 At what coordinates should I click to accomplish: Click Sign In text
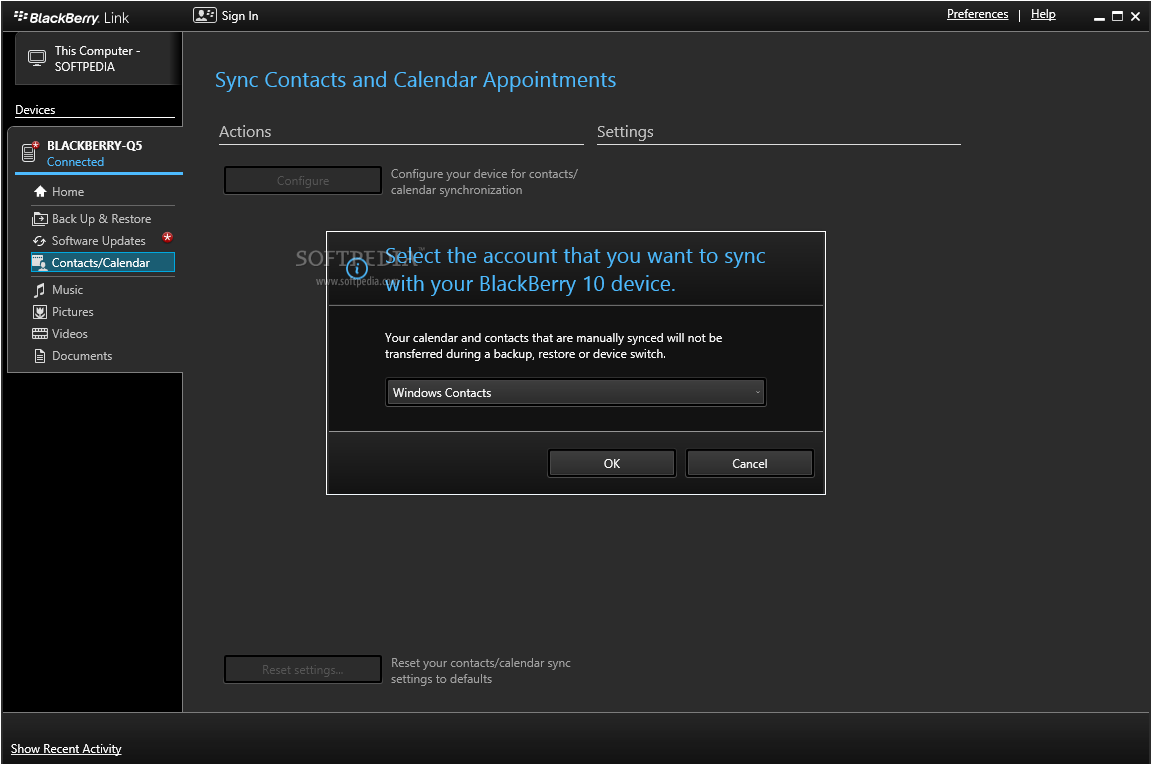[x=240, y=15]
